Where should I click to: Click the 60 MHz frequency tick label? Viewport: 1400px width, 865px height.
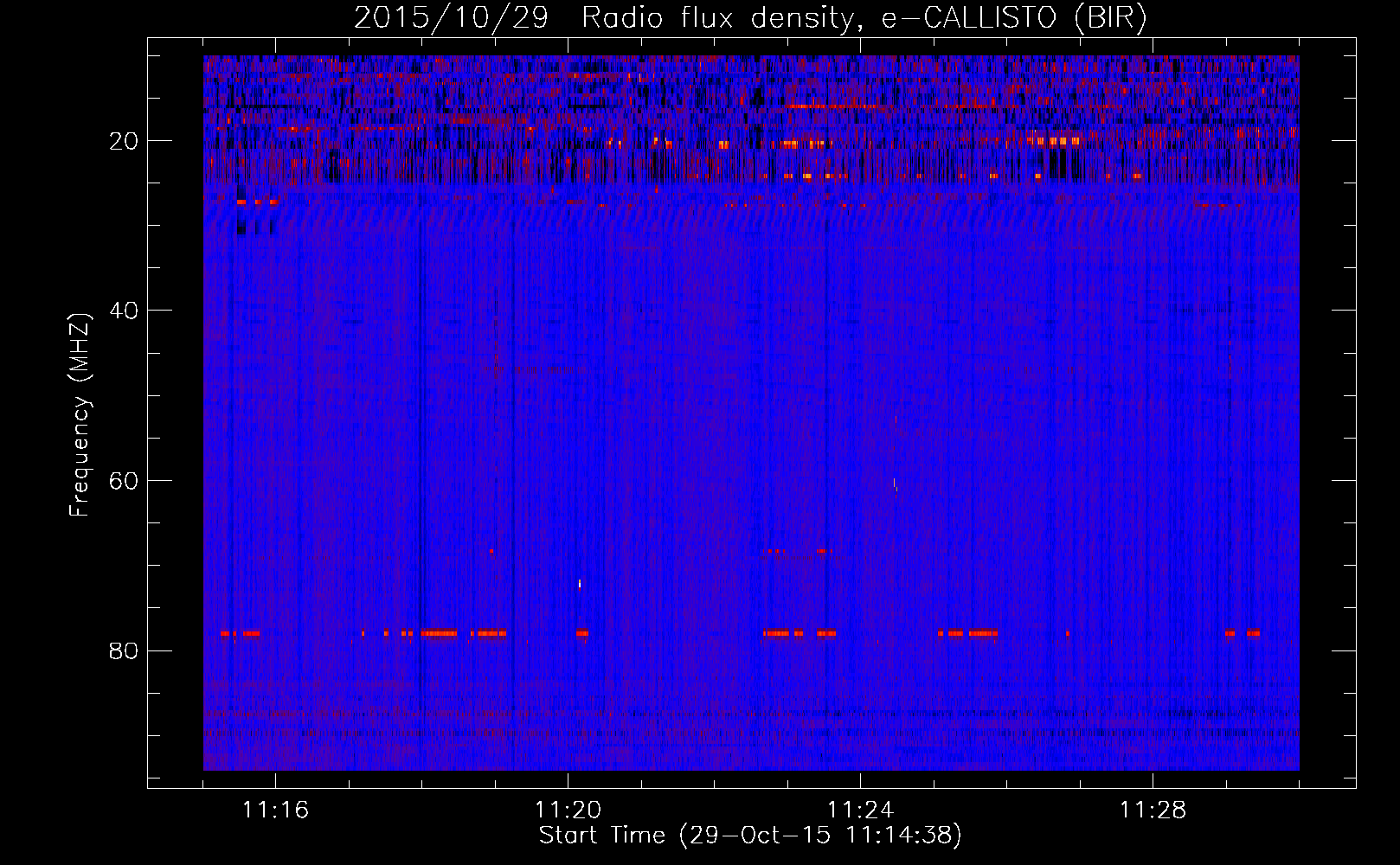tap(124, 481)
